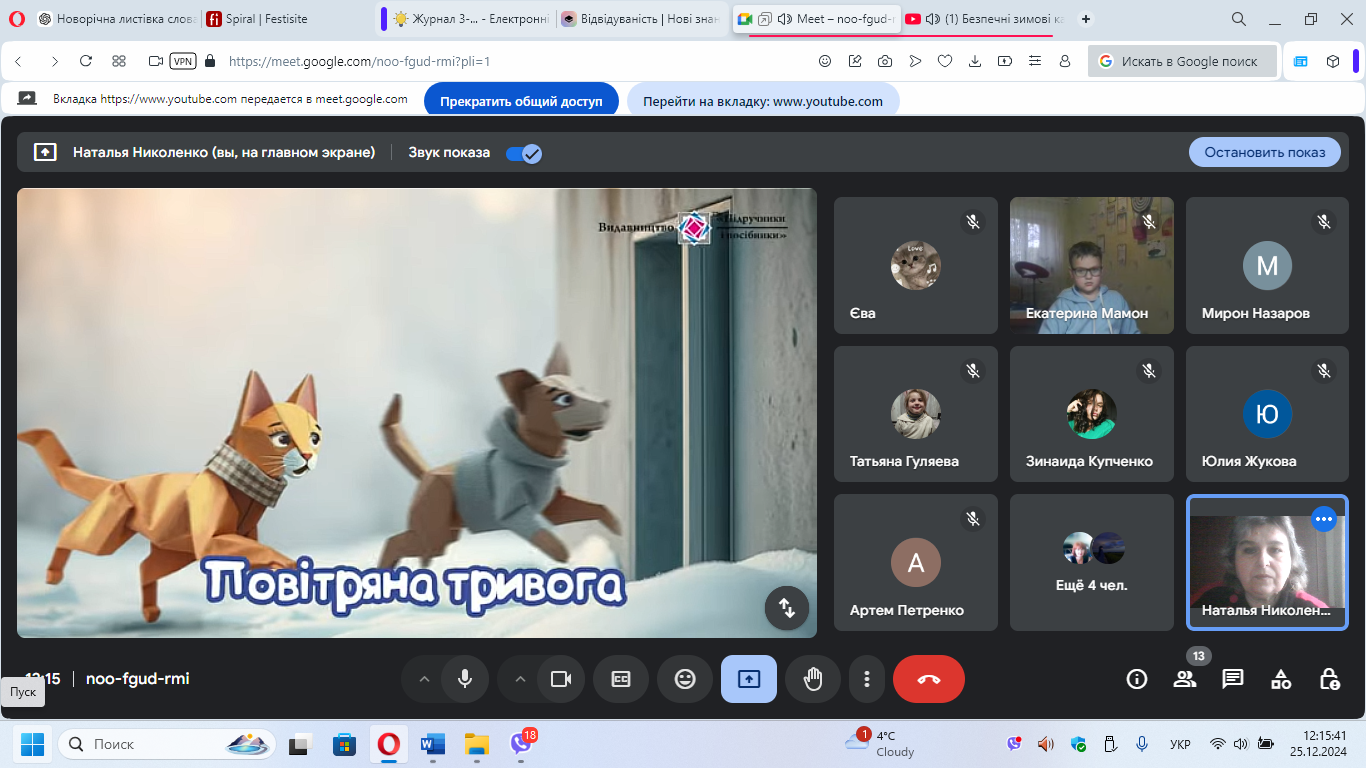Open Opera easy setup sliders icon
Screen dimensions: 1366x768
[1035, 61]
